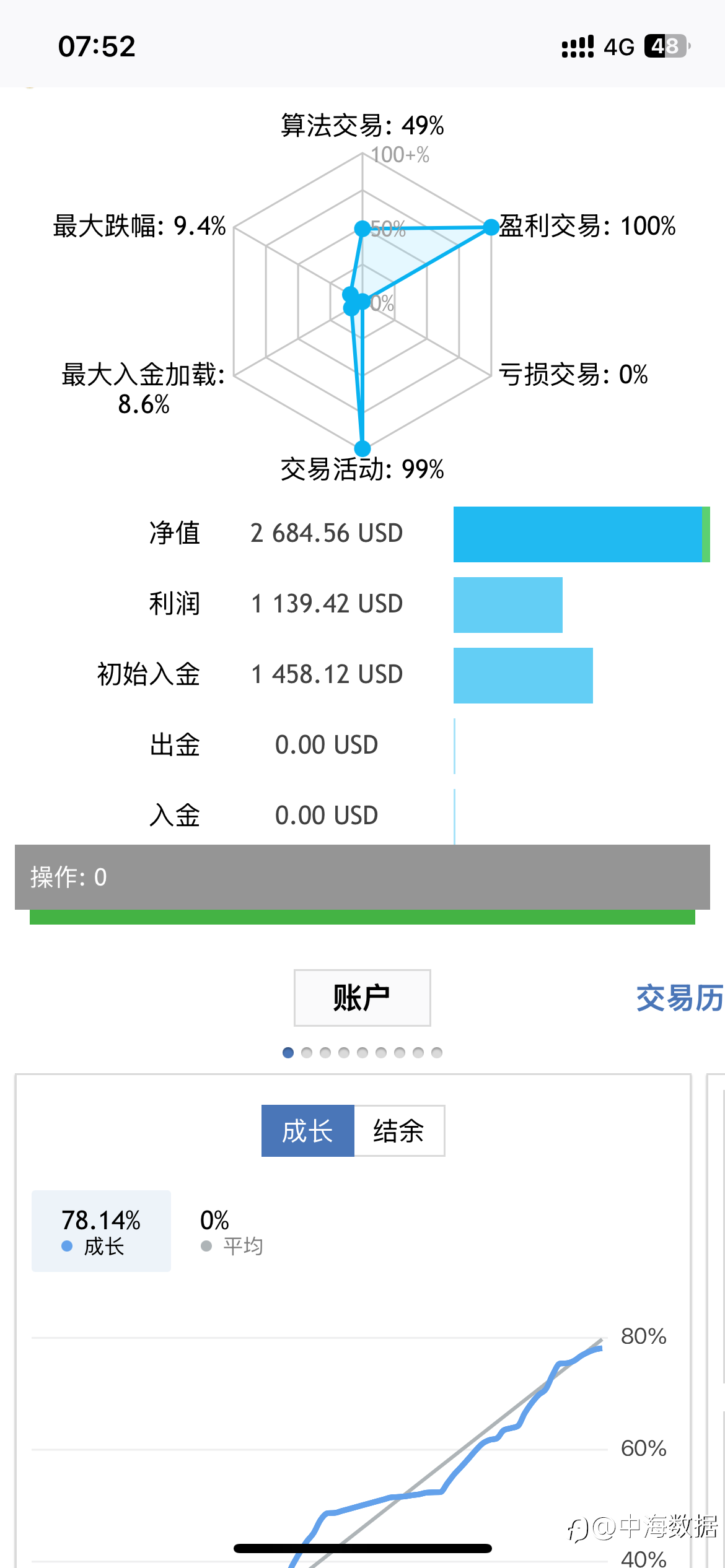This screenshot has height=1568, width=725.
Task: Tap the 交易活动 99% radar point
Action: click(x=362, y=448)
